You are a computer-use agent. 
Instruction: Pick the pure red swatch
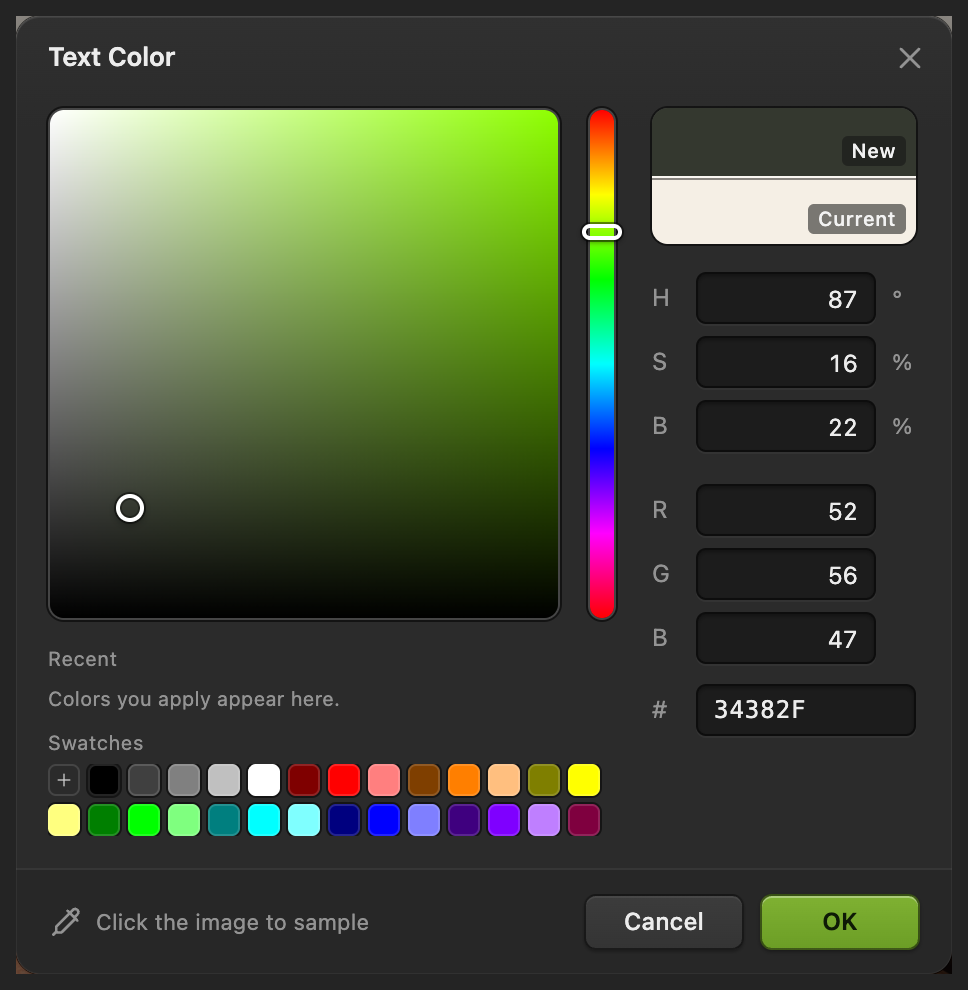[344, 780]
